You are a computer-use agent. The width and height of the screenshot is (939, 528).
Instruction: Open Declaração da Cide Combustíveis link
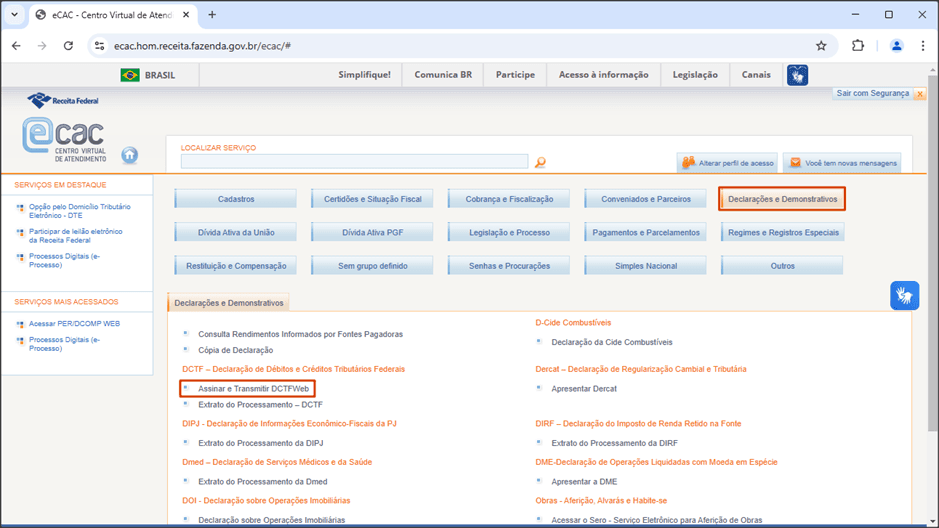[611, 342]
